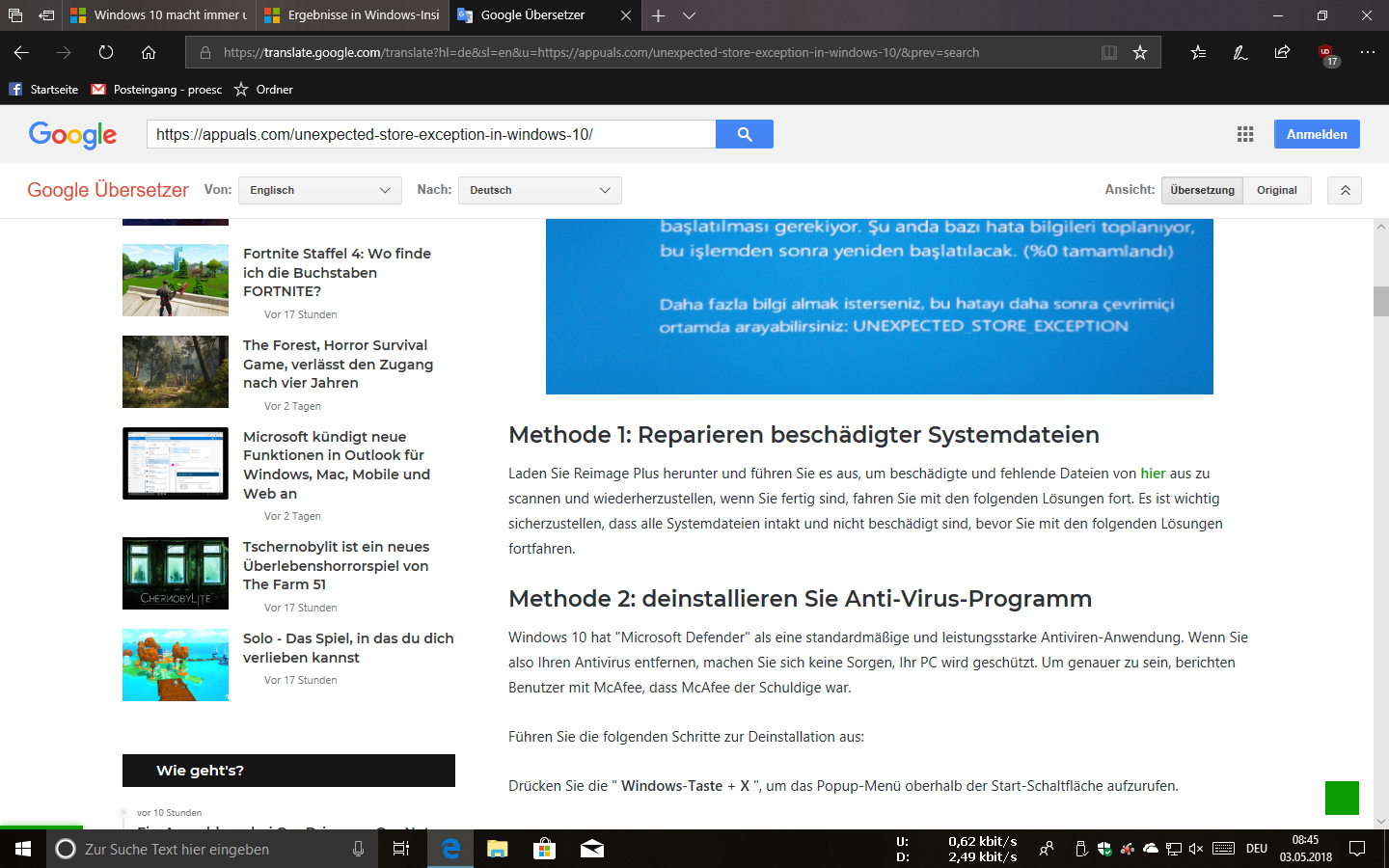Screen dimensions: 1389x868
Task: Open the Ordner favorites folder
Action: pos(263,90)
